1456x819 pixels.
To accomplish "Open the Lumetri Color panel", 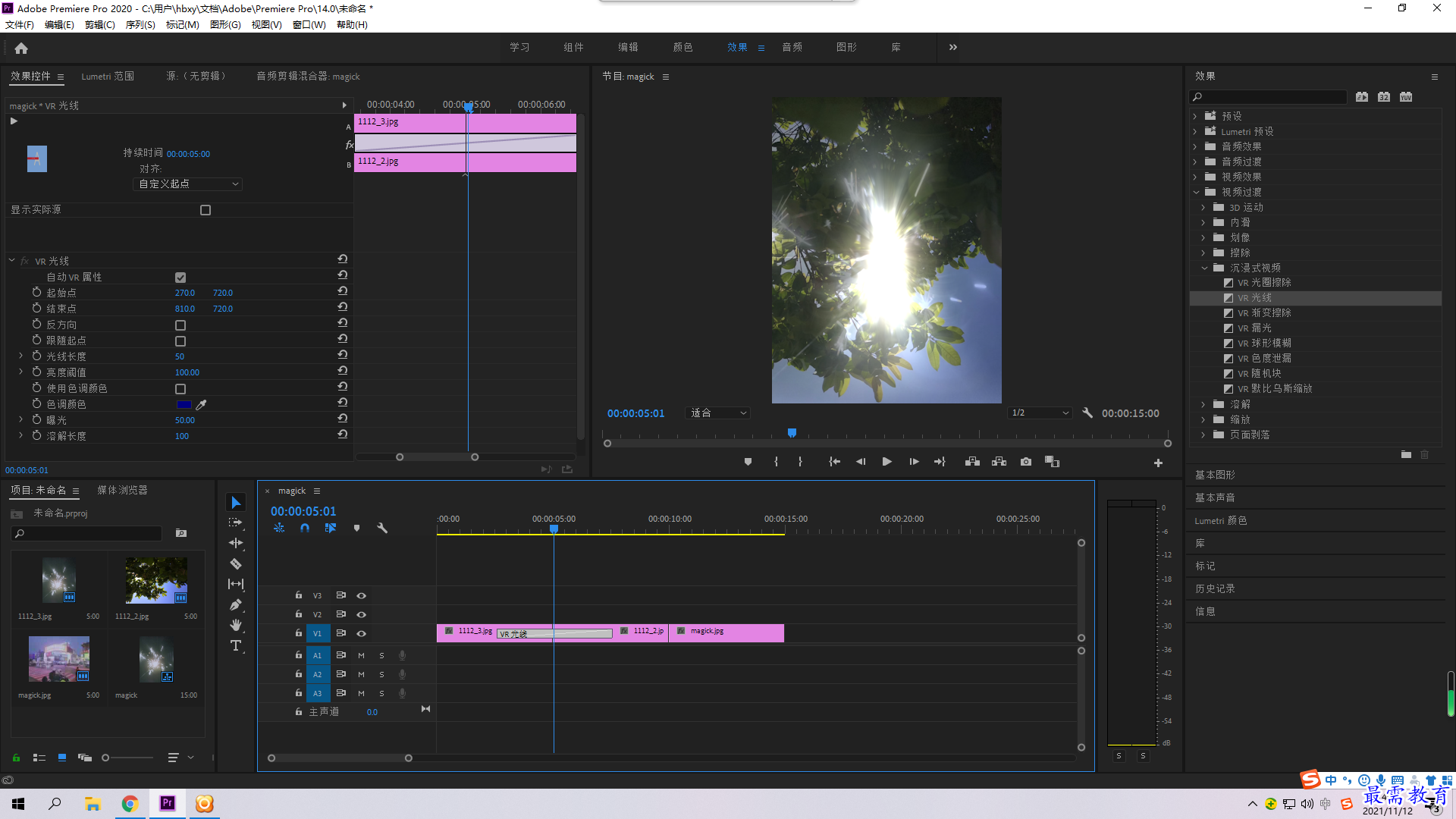I will 1221,521.
